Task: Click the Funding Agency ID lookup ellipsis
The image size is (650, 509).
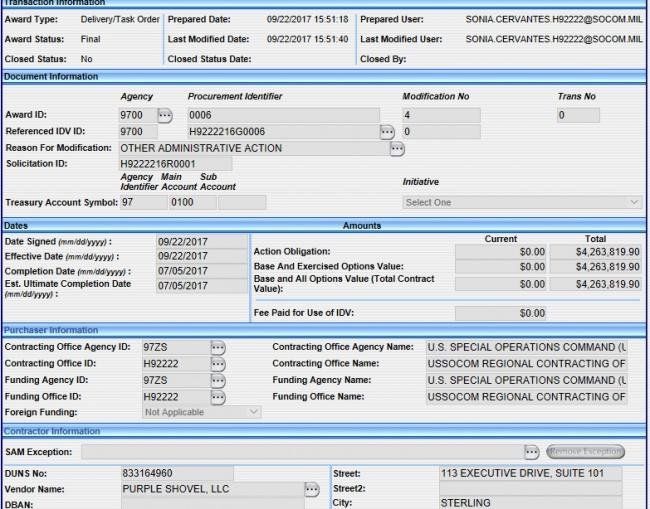Action: [x=218, y=380]
